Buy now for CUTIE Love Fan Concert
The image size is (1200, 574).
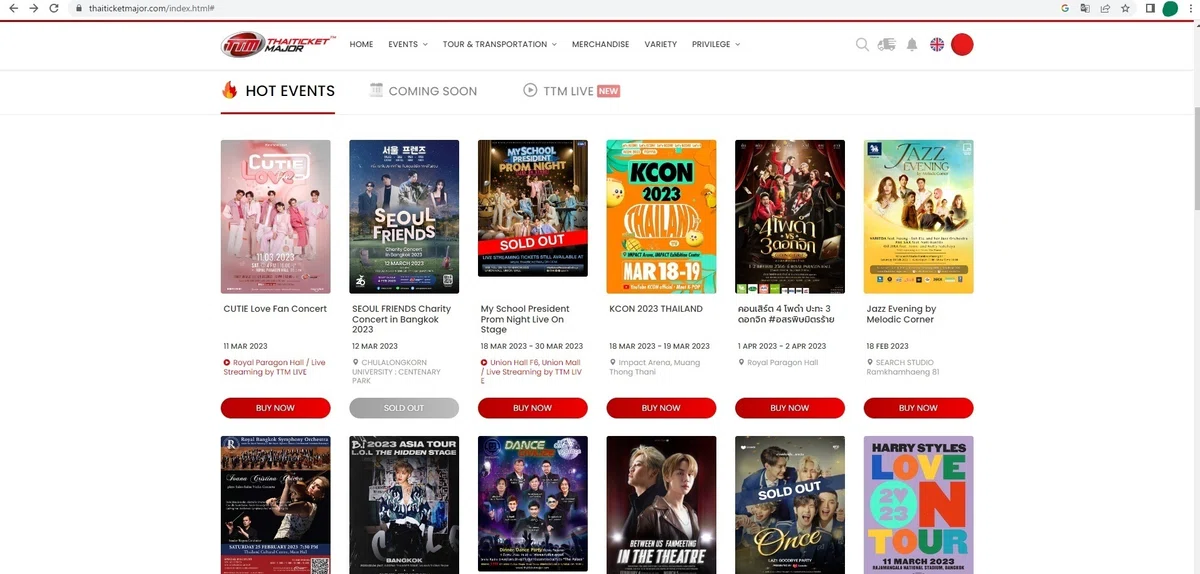pos(275,408)
